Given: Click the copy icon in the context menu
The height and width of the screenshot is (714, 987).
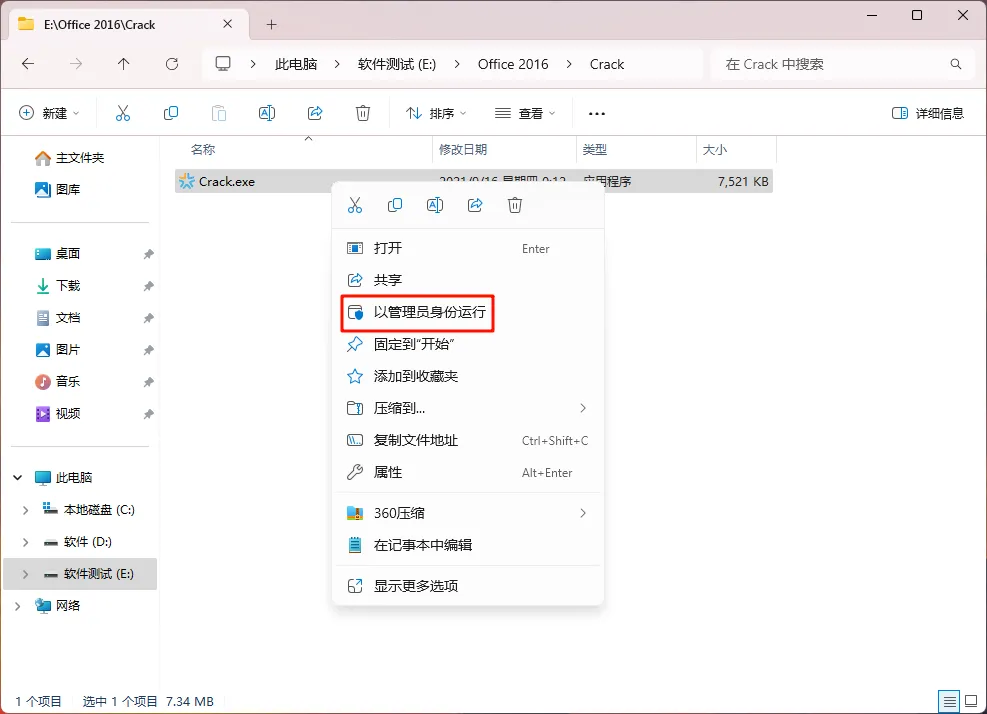Looking at the screenshot, I should 395,205.
